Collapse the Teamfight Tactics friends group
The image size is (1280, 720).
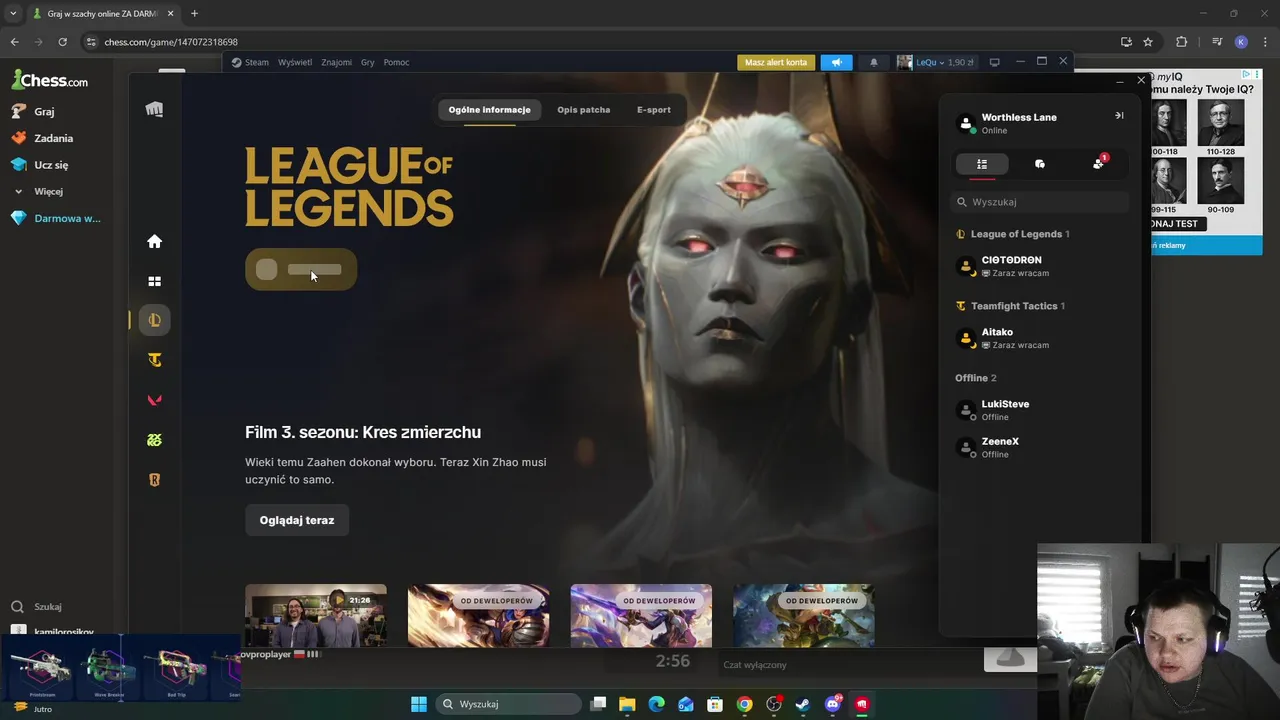(1010, 306)
